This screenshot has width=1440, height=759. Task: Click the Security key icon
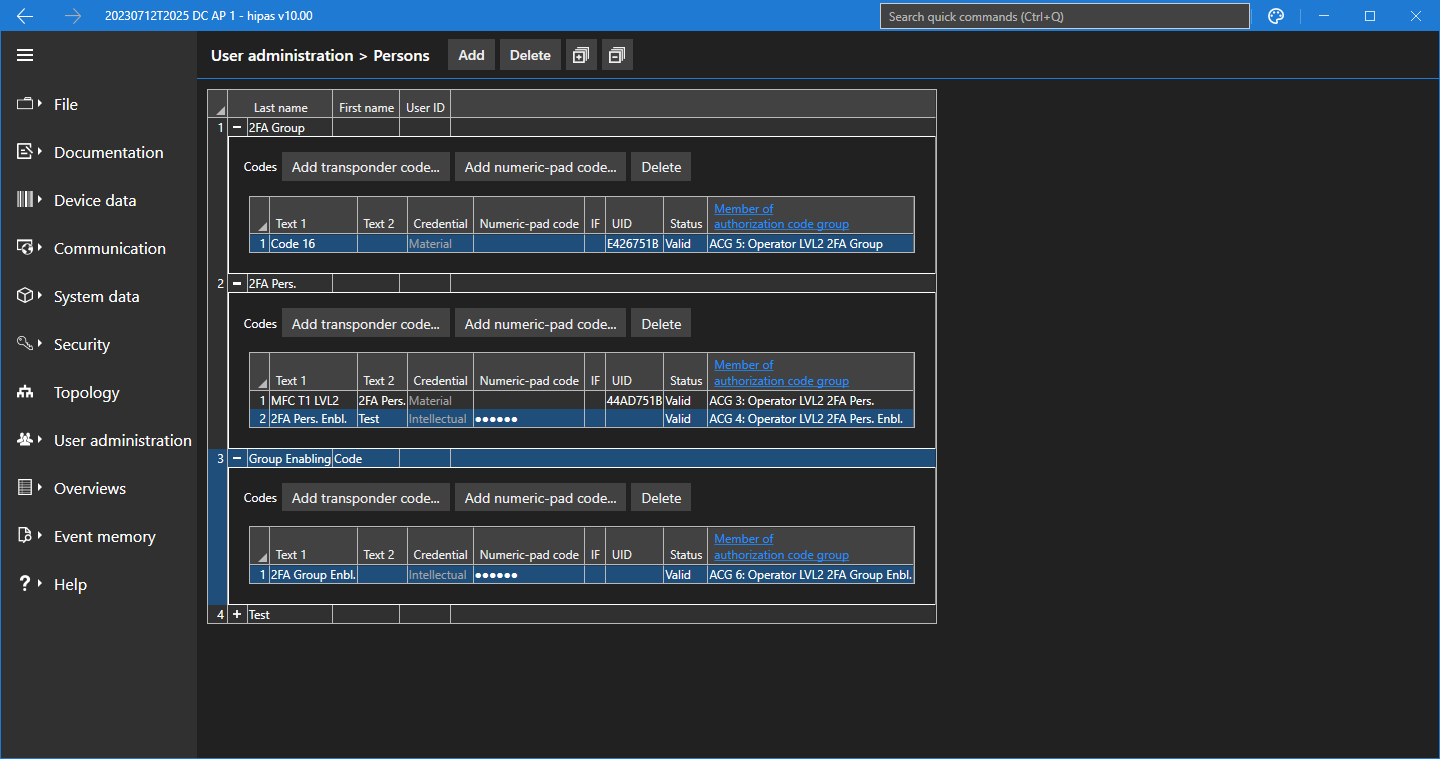pos(25,344)
